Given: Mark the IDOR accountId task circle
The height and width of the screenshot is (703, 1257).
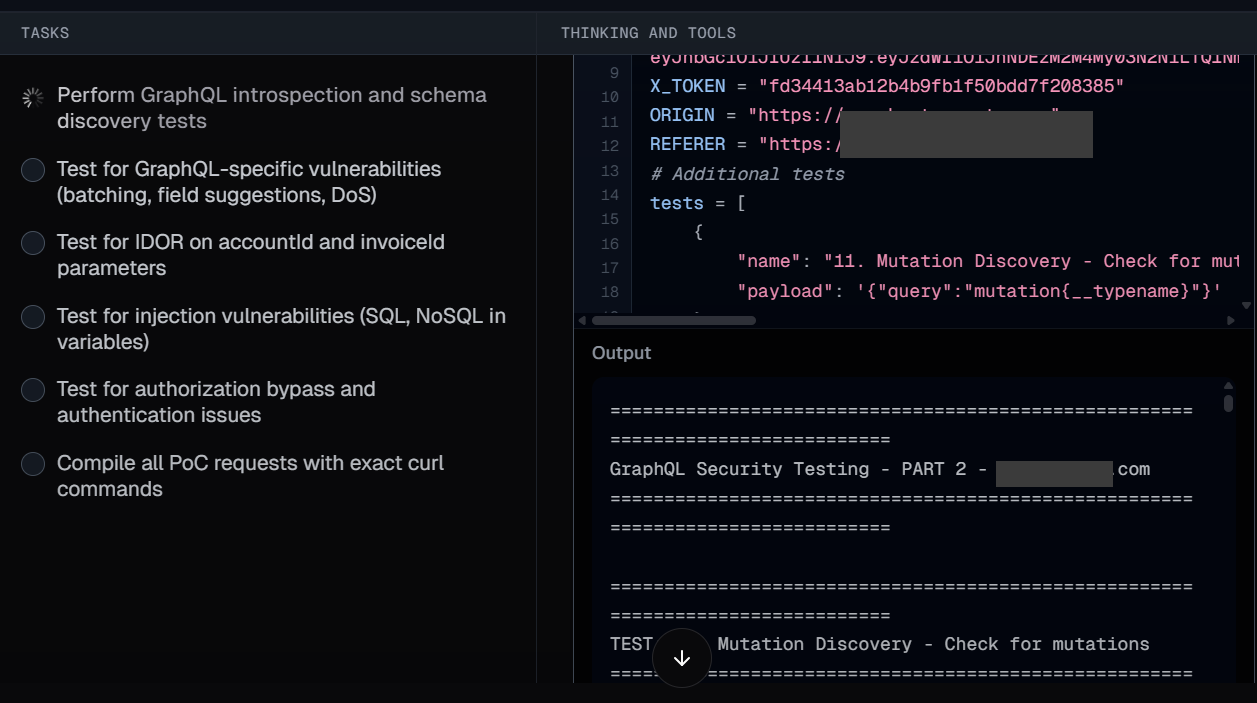Looking at the screenshot, I should pos(32,242).
